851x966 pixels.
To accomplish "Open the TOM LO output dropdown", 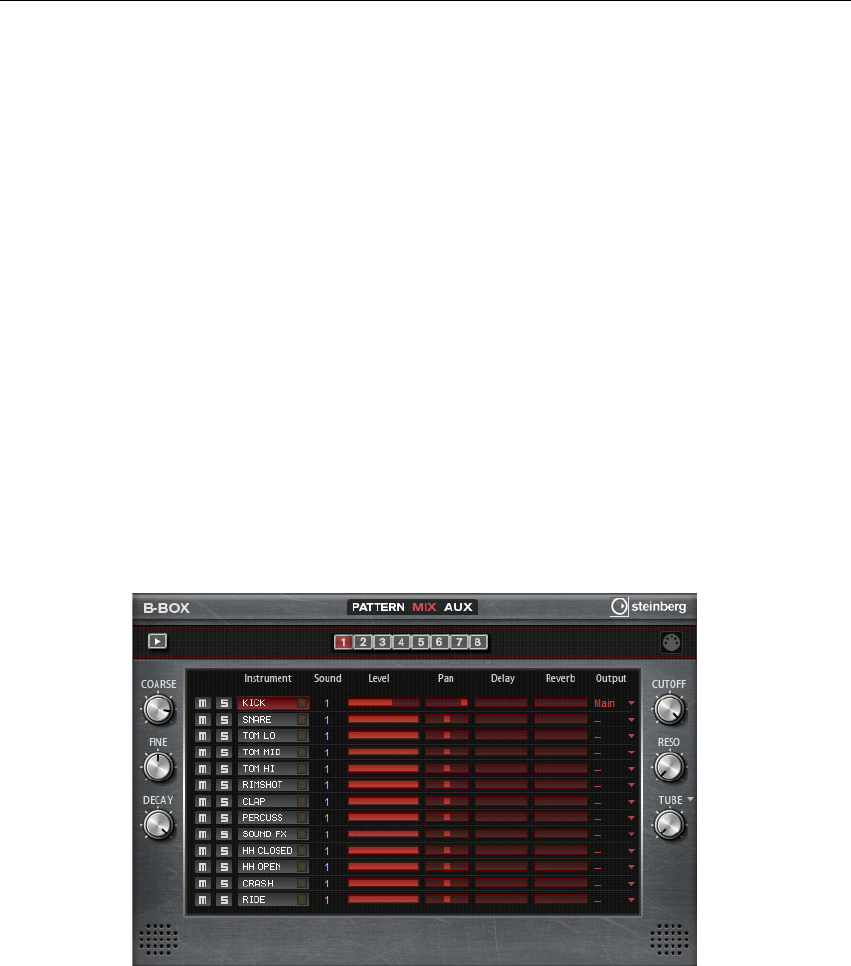I will 631,736.
